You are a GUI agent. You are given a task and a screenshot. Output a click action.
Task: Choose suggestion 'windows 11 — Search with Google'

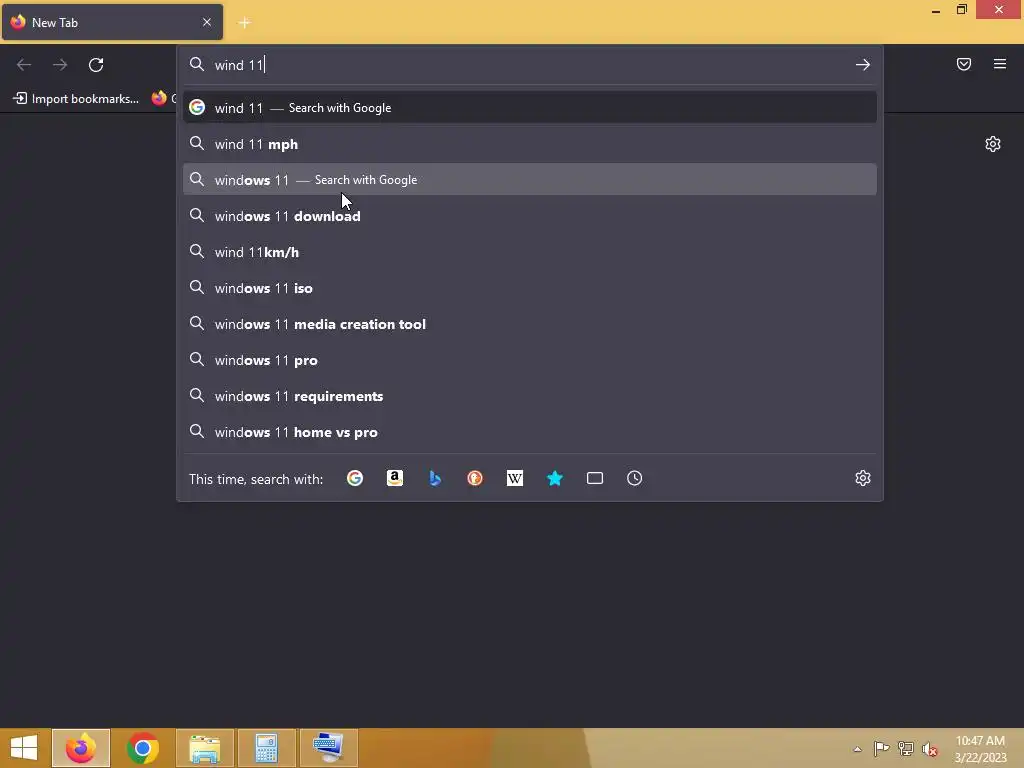pyautogui.click(x=530, y=180)
